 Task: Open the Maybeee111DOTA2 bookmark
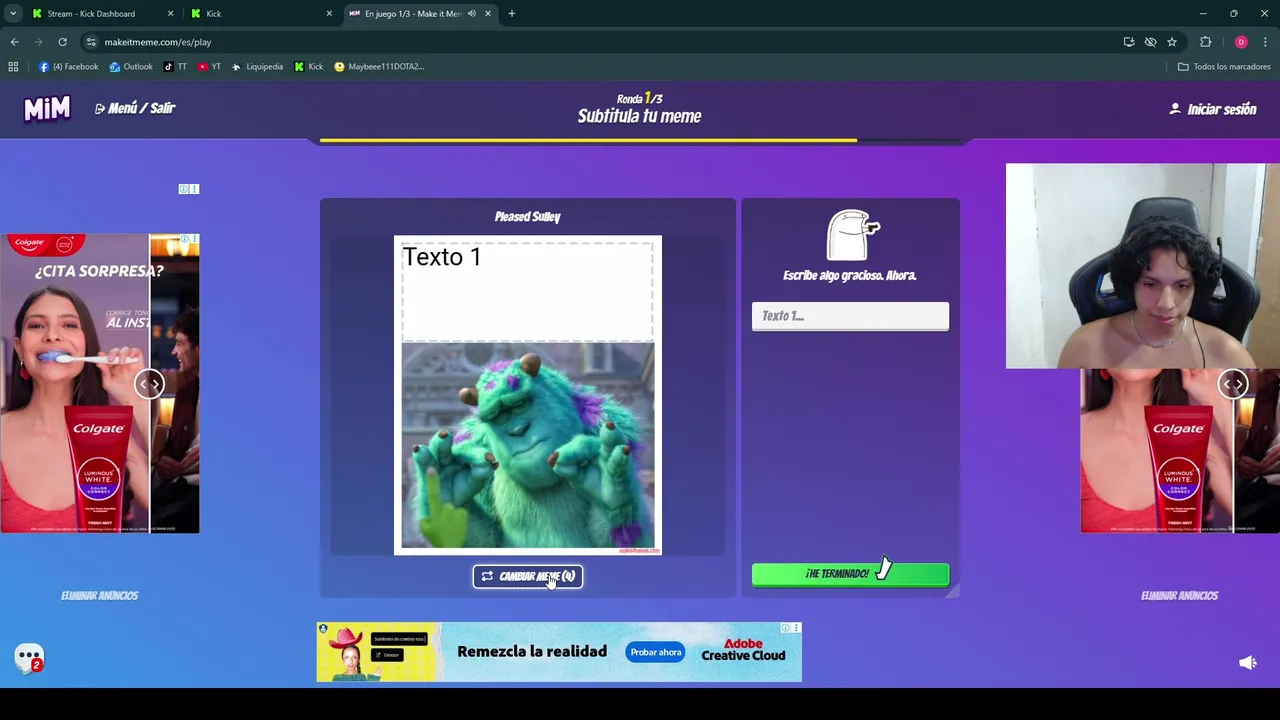379,67
